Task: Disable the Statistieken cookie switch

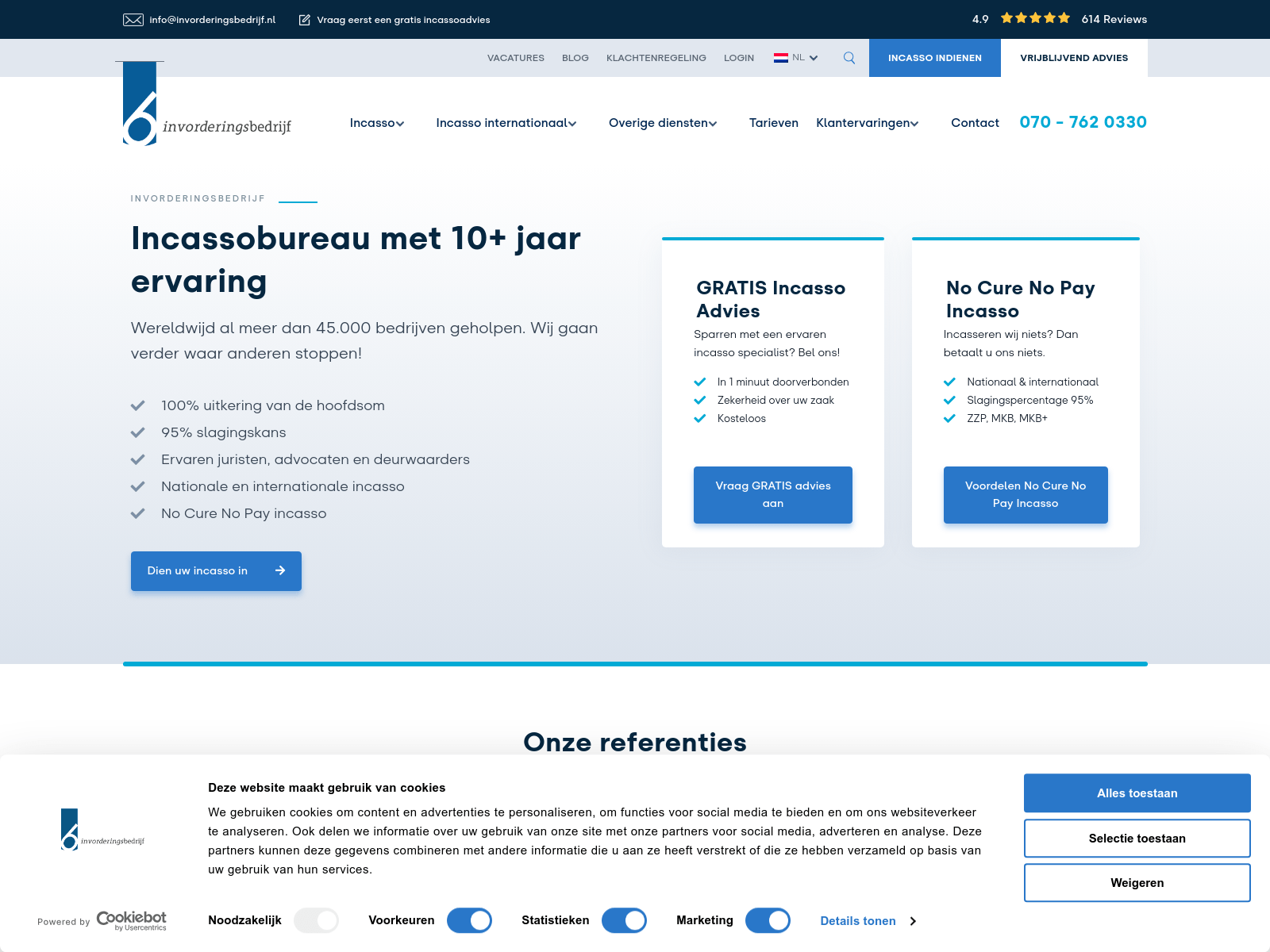Action: point(624,920)
